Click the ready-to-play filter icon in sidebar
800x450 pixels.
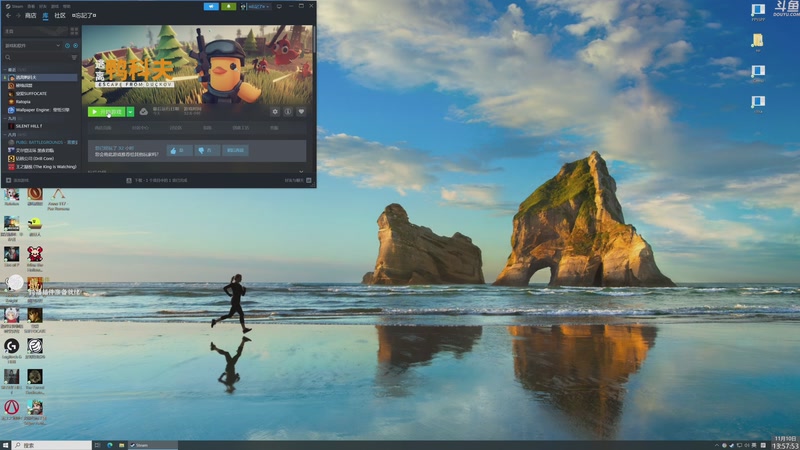76,45
